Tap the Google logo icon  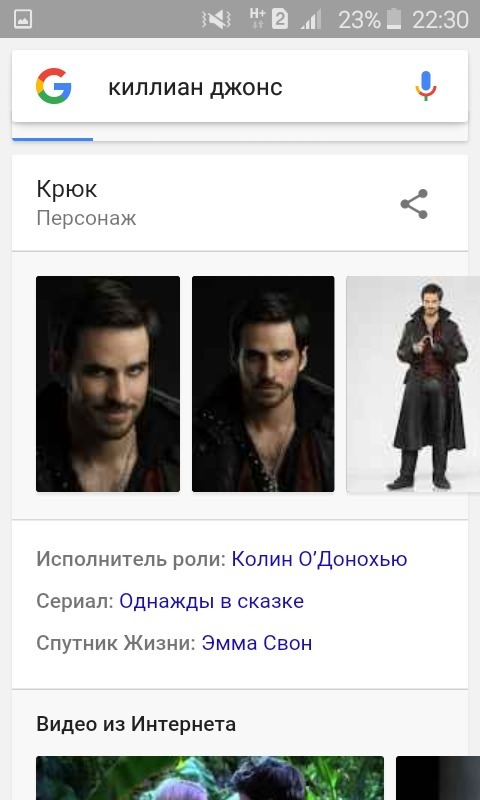point(54,86)
